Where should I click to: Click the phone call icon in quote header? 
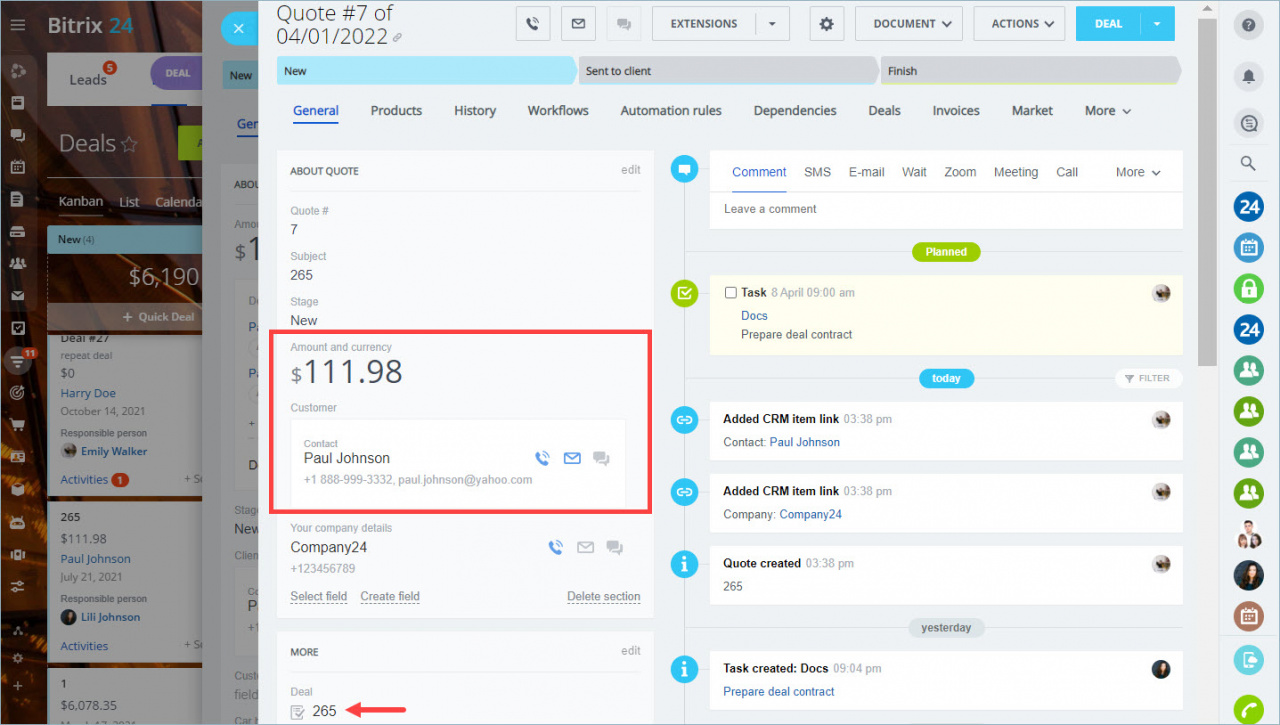point(533,24)
